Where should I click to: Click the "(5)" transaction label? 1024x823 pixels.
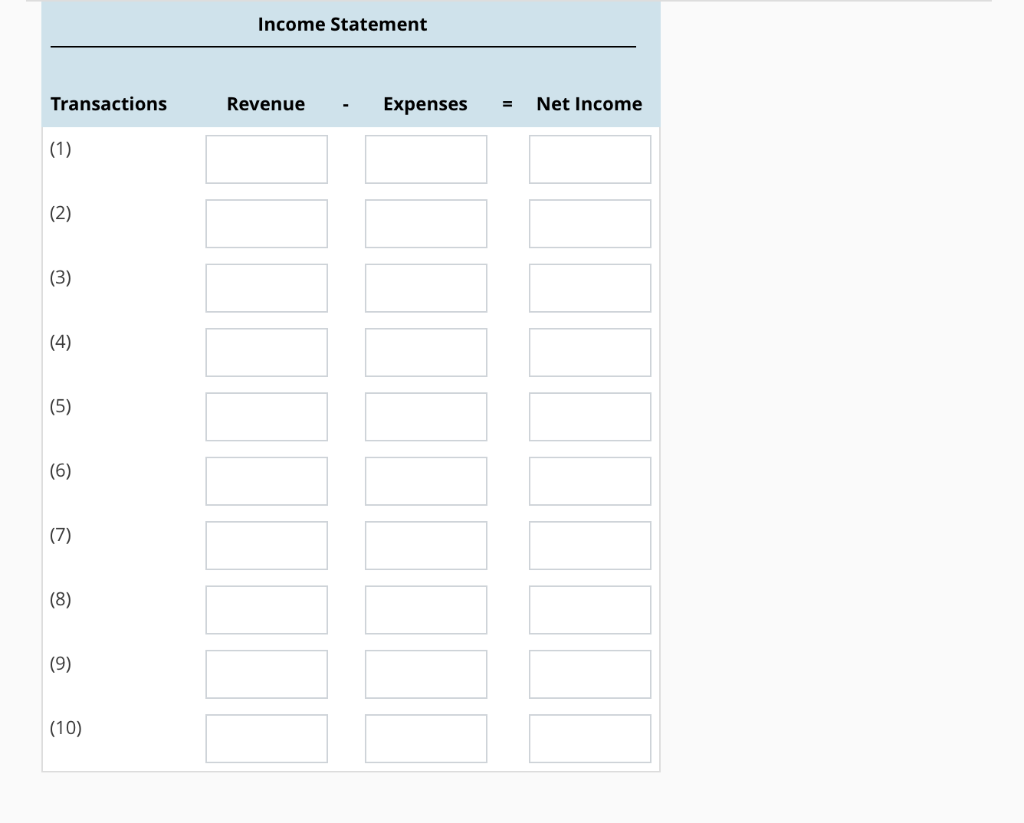click(60, 406)
